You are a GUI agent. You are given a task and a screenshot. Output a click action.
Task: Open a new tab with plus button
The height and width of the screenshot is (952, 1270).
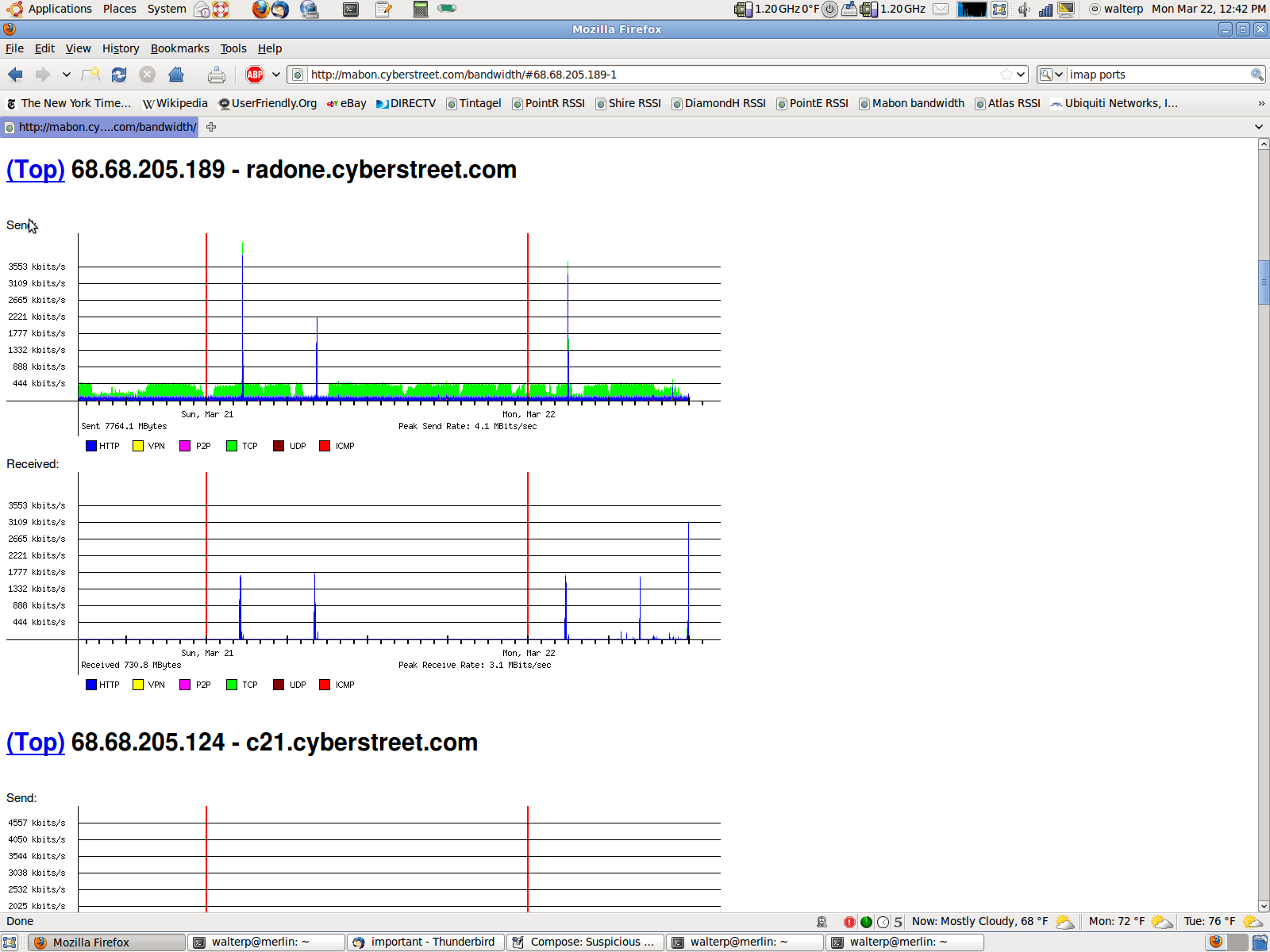tap(211, 127)
